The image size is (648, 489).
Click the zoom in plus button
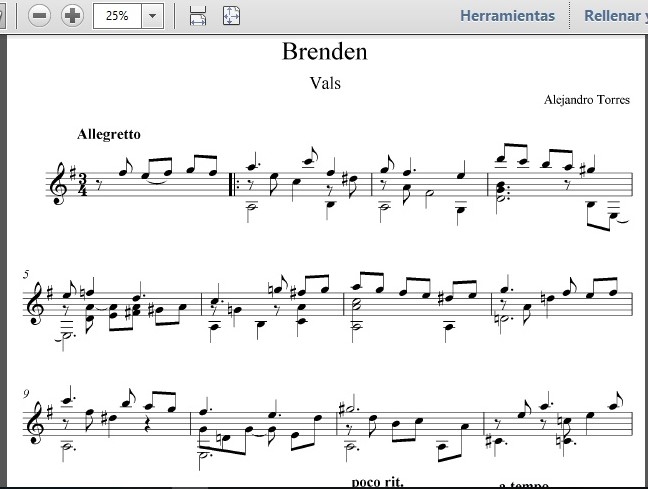point(72,15)
